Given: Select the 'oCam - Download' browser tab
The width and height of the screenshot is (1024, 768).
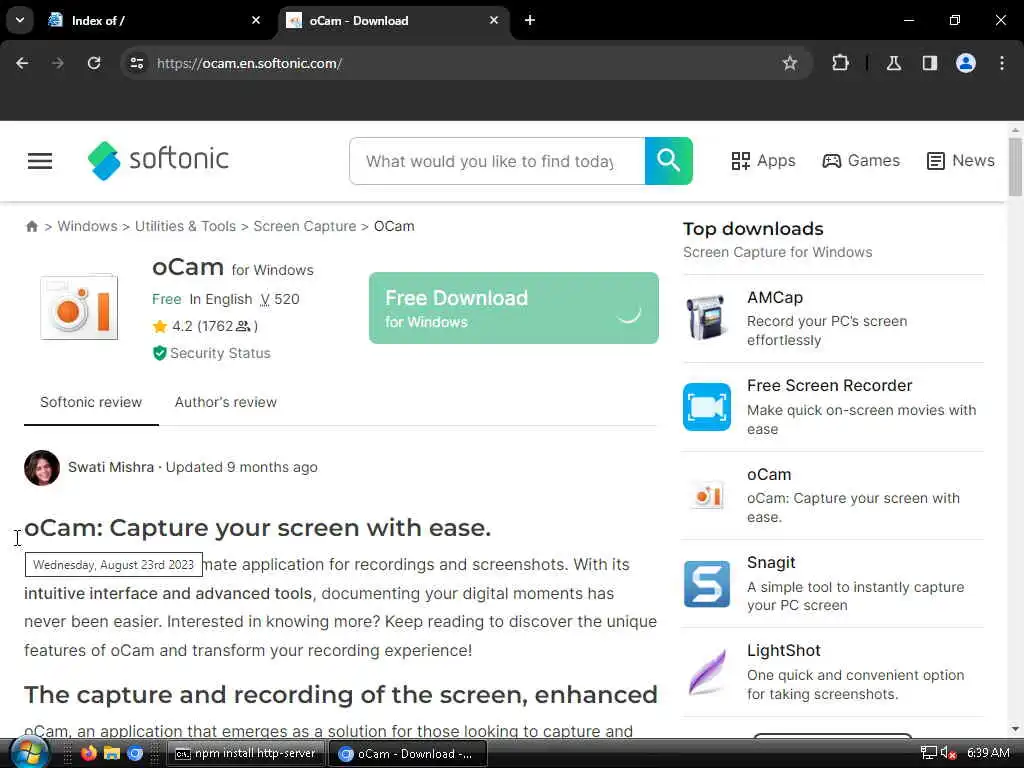Looking at the screenshot, I should tap(393, 21).
